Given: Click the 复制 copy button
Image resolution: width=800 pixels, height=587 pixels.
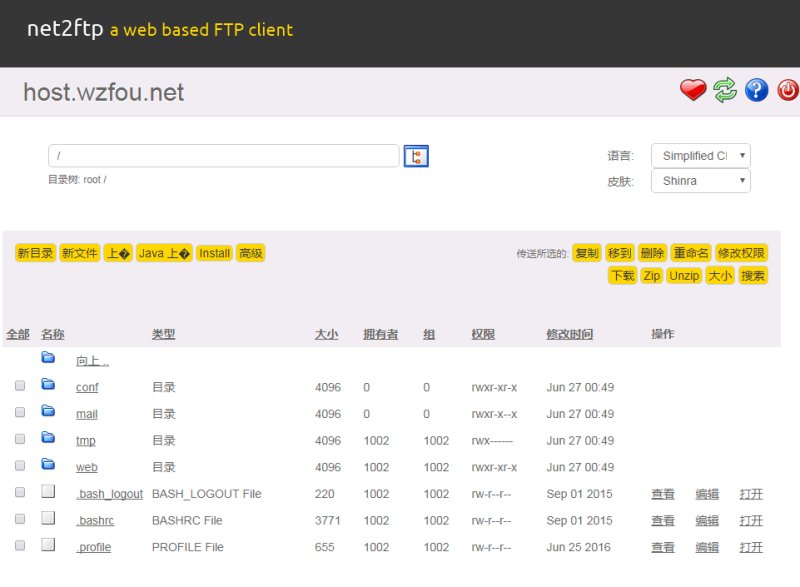Looking at the screenshot, I should [x=587, y=253].
